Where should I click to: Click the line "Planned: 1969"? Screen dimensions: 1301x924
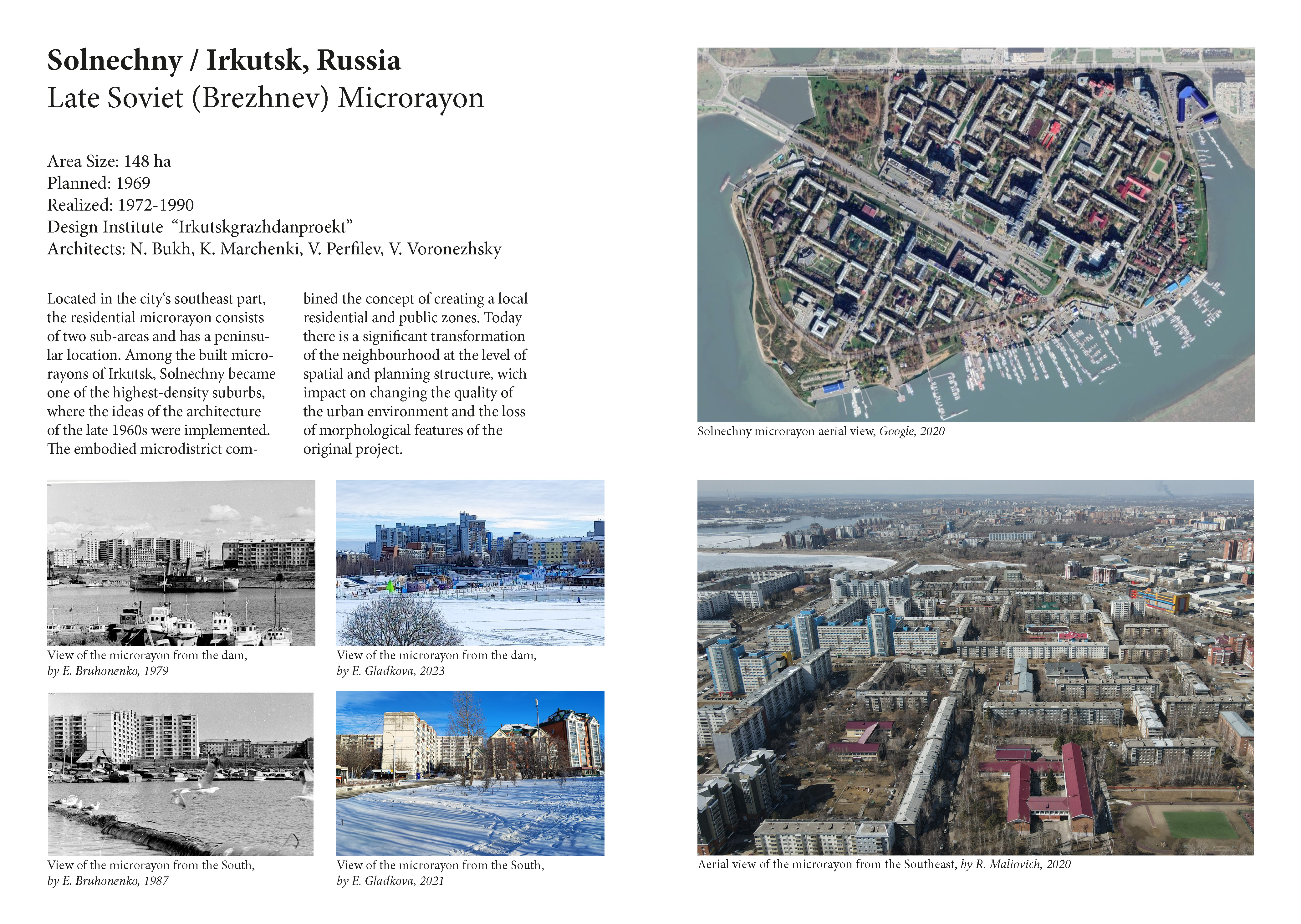99,183
